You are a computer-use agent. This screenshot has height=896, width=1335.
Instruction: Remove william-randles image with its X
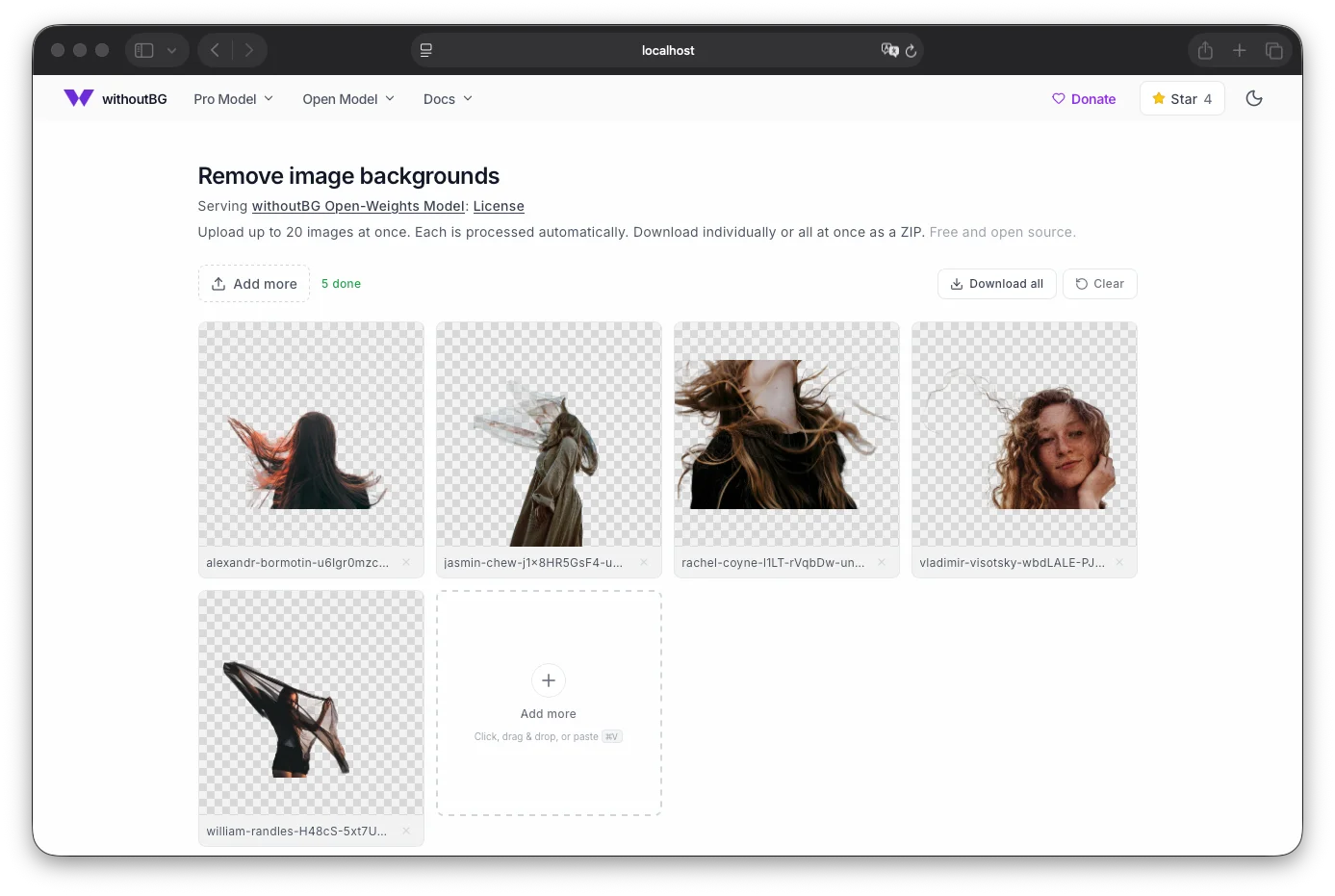(406, 832)
